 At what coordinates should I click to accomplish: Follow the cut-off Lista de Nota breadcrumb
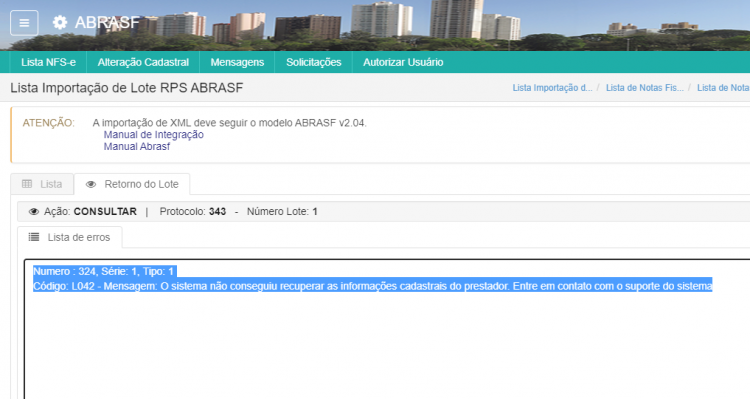(723, 88)
